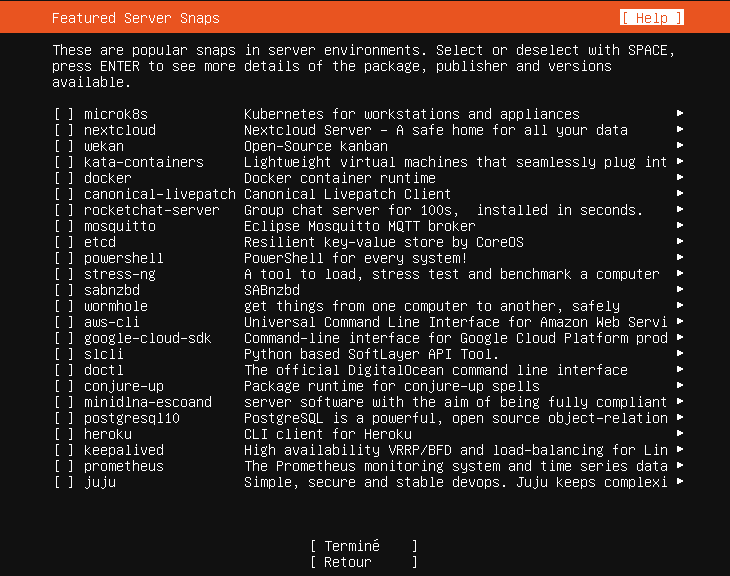The image size is (730, 576).
Task: Toggle the stress-ng checkbox
Action: pyautogui.click(x=64, y=274)
